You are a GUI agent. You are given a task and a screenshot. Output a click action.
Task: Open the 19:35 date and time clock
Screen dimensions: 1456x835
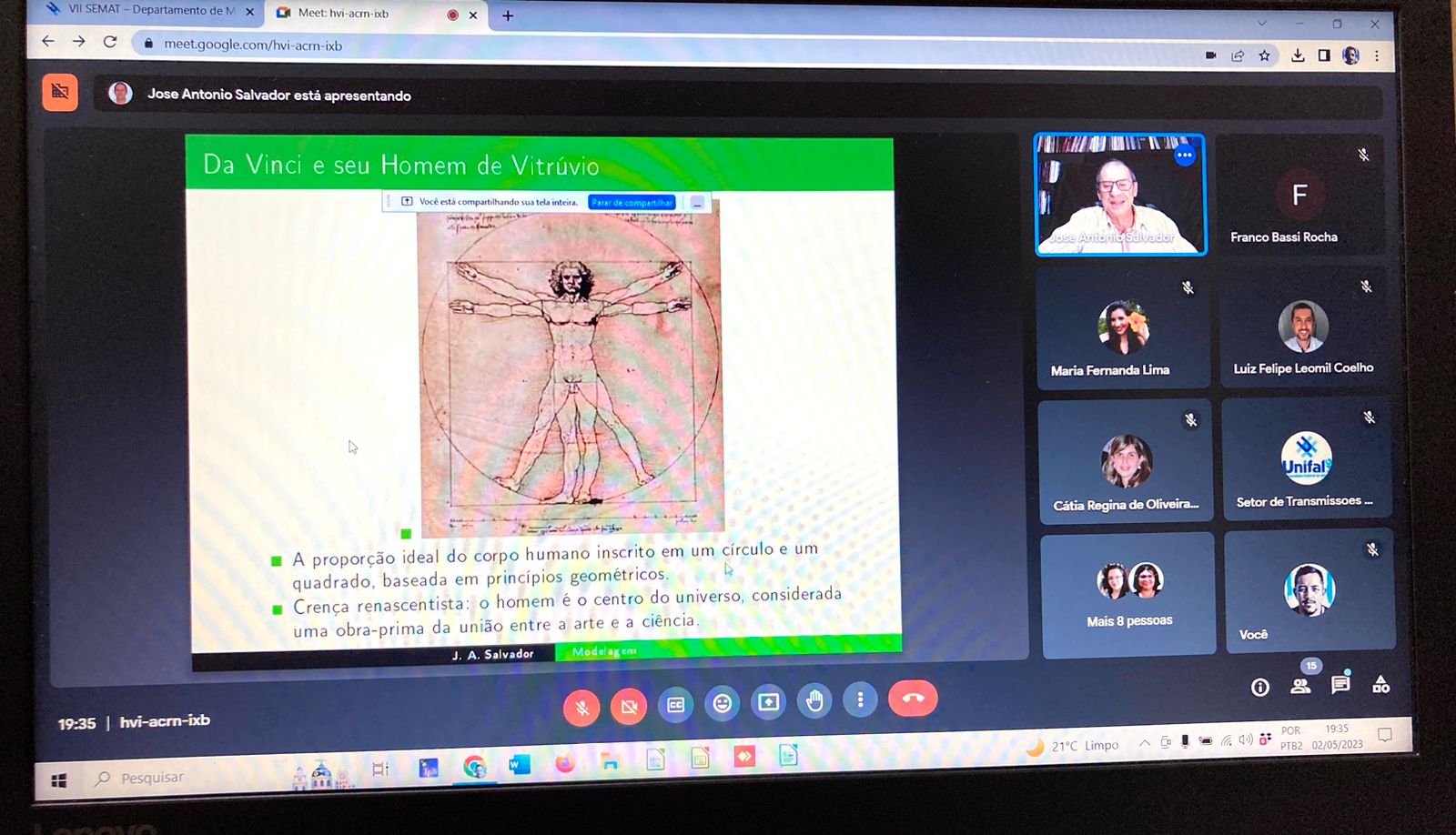(x=1338, y=736)
